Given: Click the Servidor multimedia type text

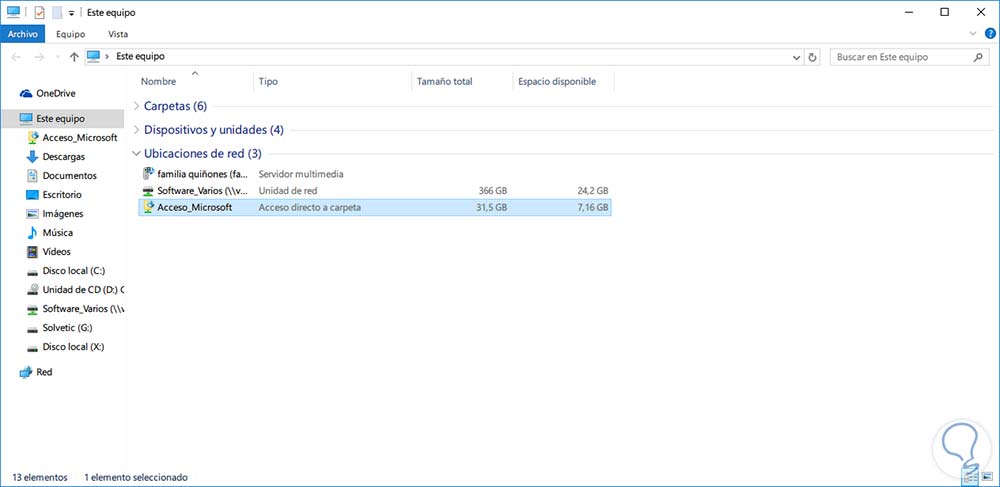Looking at the screenshot, I should tap(301, 173).
